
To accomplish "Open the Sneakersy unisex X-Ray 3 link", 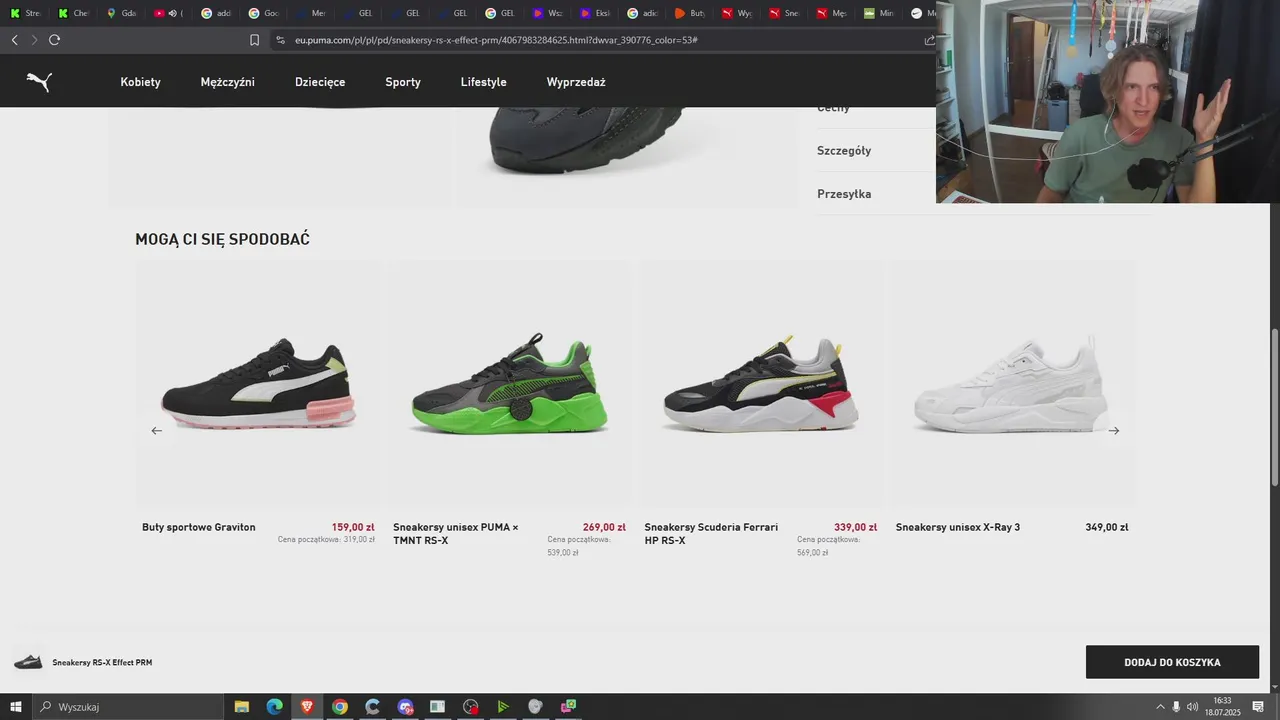I will [x=958, y=527].
